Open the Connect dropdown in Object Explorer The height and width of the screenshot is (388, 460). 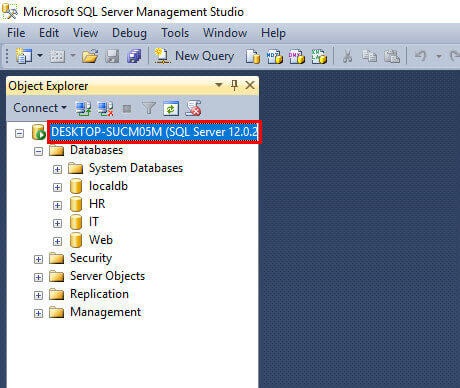coord(40,108)
